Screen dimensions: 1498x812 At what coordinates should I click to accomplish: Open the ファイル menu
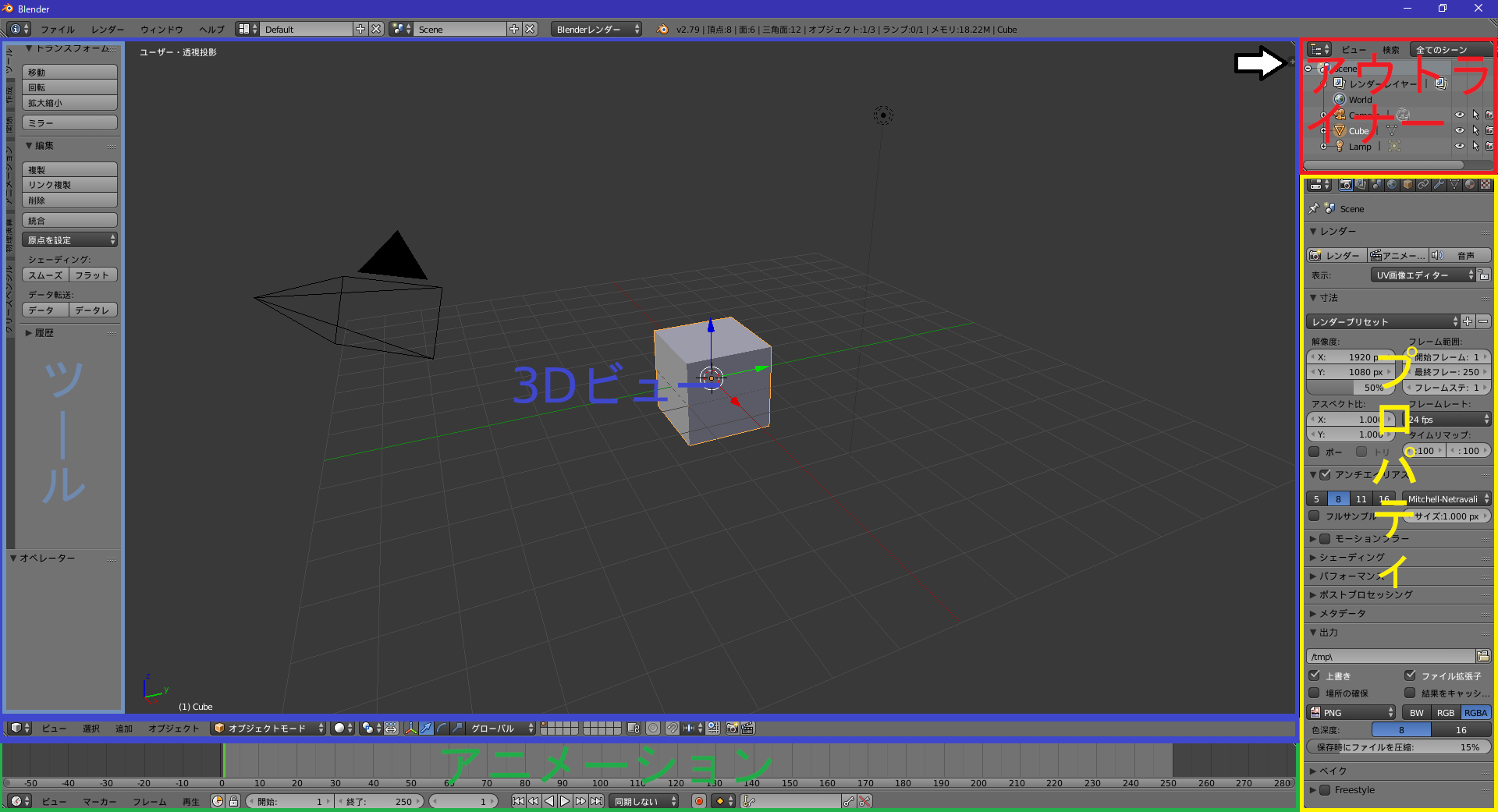58,30
